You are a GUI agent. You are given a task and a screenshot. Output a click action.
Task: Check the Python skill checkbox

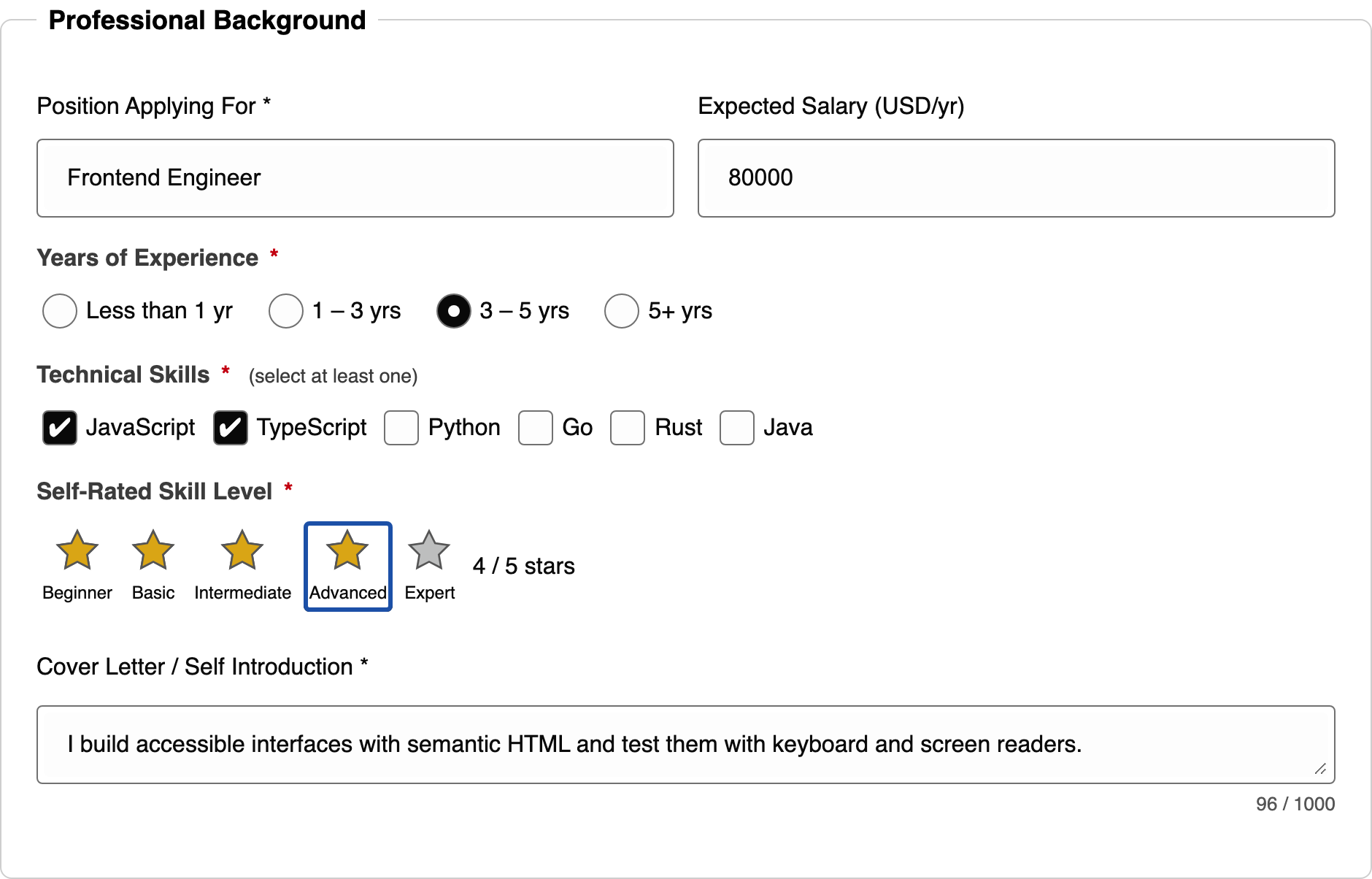click(x=401, y=428)
